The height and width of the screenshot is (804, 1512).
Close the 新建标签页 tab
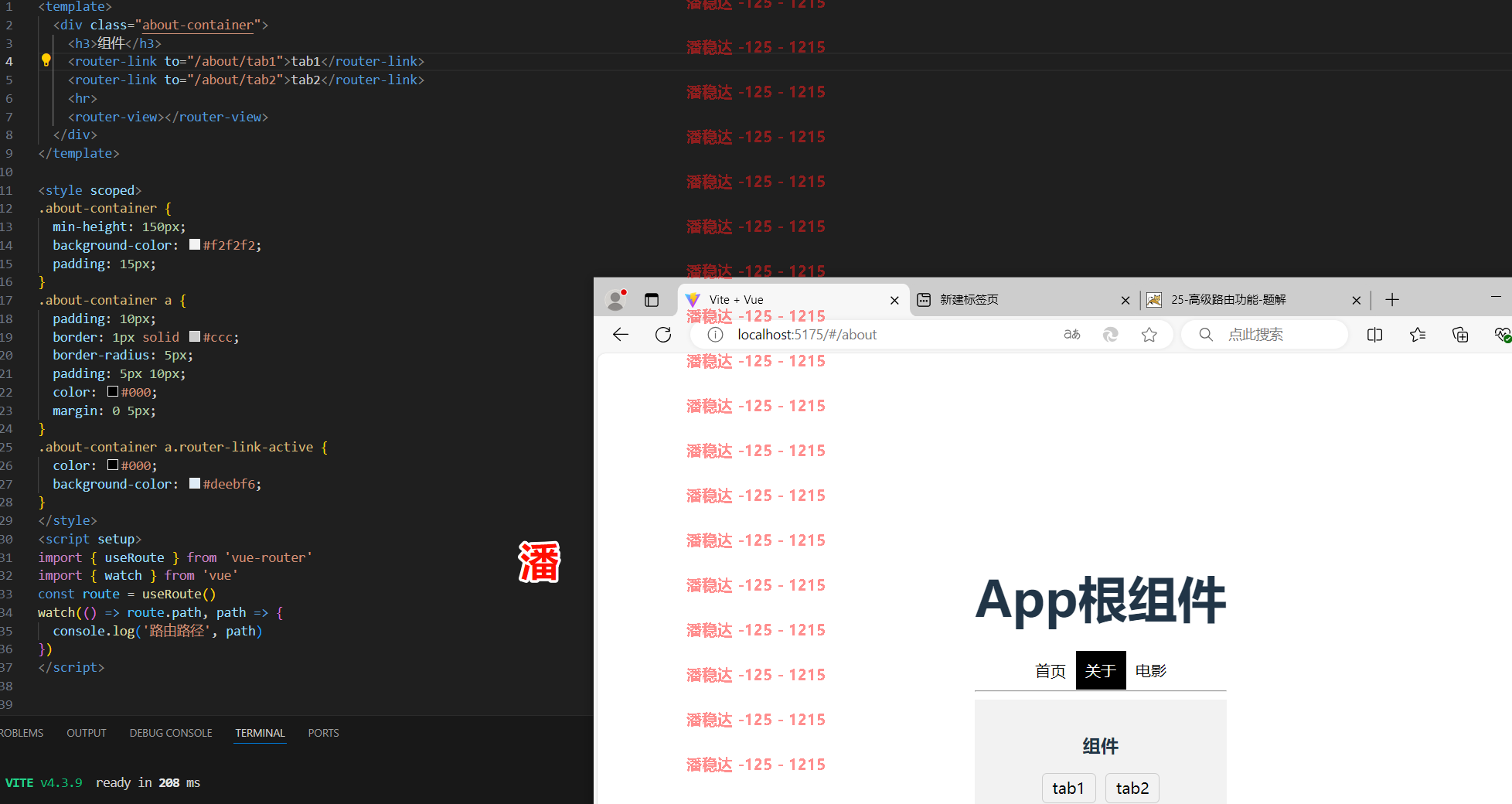1125,300
